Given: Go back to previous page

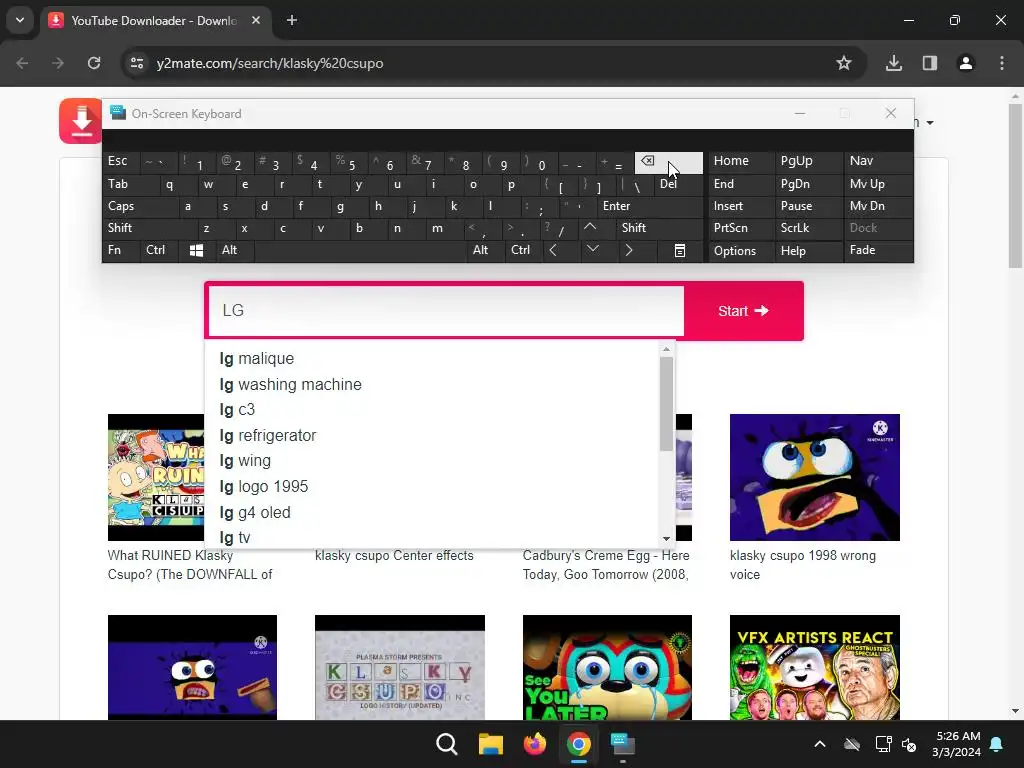Looking at the screenshot, I should (22, 63).
